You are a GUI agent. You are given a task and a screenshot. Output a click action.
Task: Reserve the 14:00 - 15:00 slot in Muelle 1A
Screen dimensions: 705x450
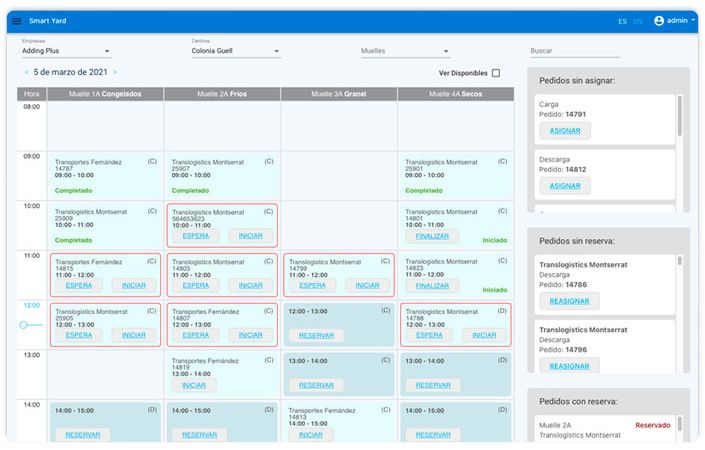coord(83,435)
